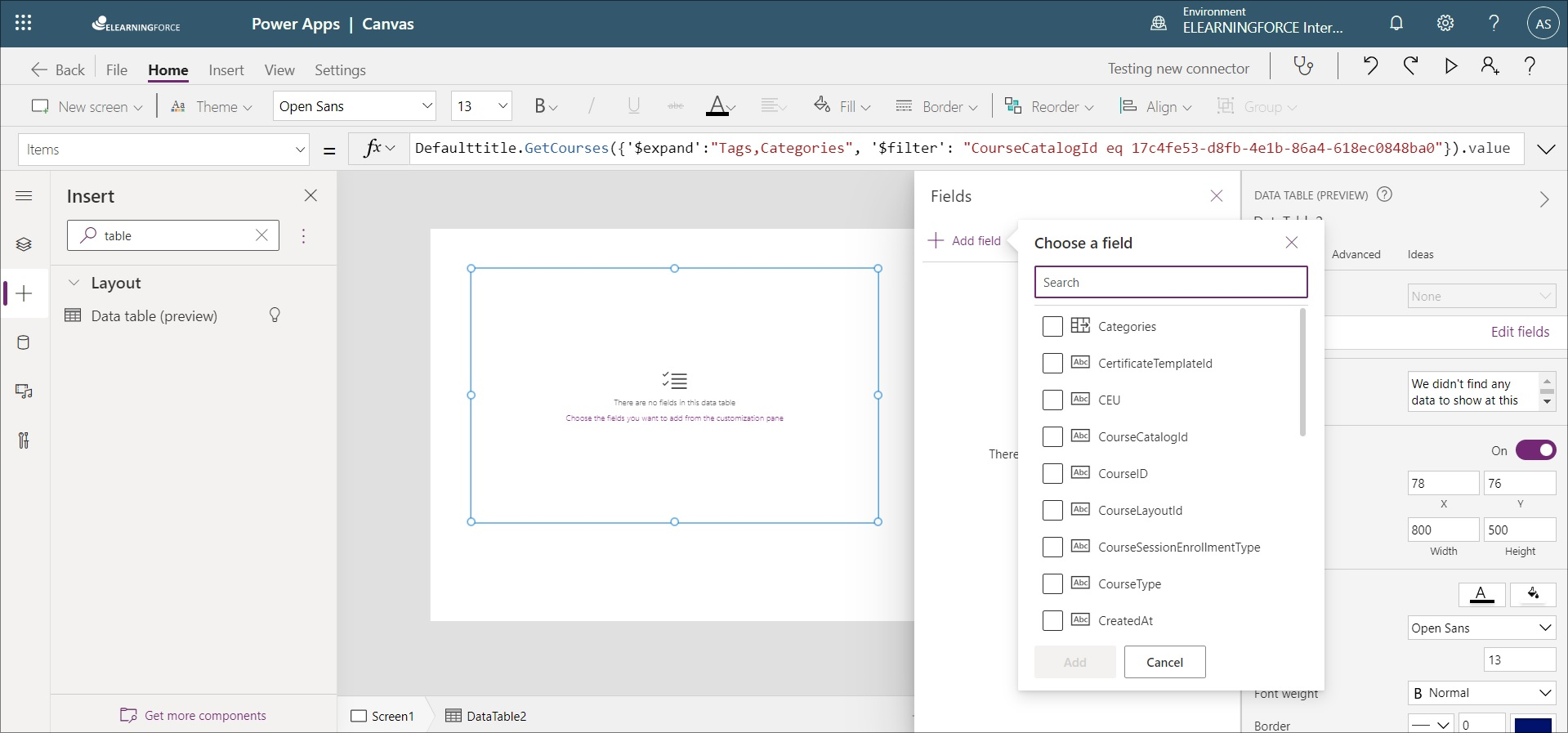Check the Categories field checkbox
The width and height of the screenshot is (1568, 733).
(1052, 326)
